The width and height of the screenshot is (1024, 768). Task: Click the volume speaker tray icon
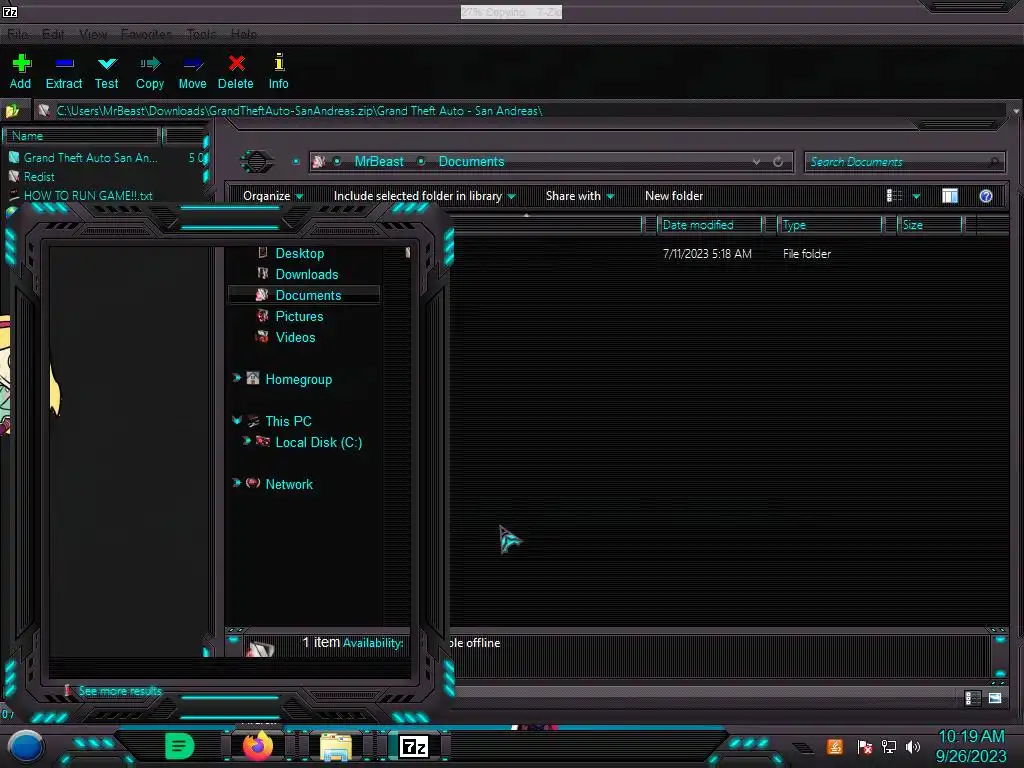pos(912,746)
